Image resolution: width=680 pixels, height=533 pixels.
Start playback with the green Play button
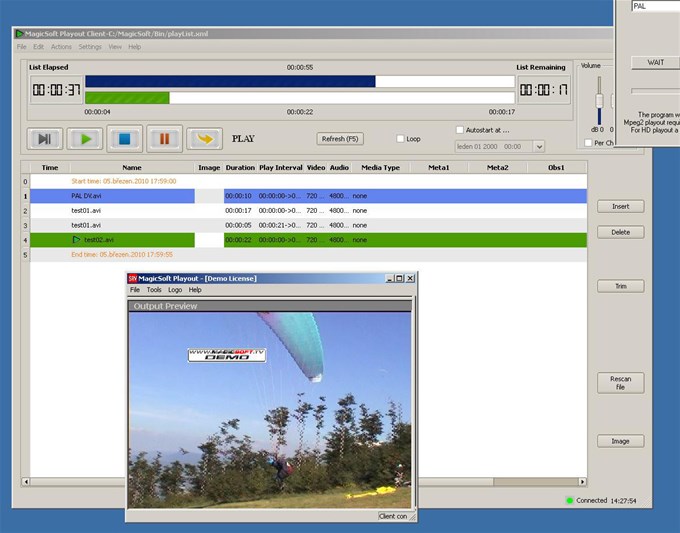pyautogui.click(x=85, y=139)
